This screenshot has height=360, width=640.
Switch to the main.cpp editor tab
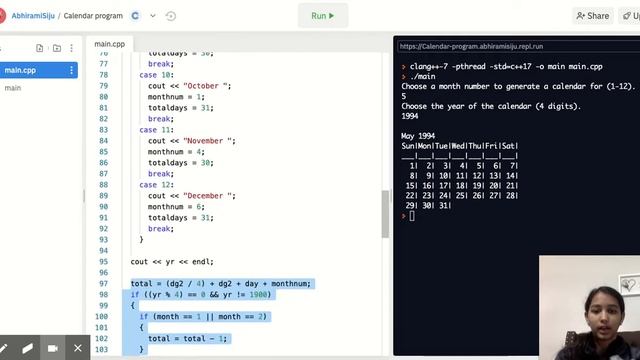(109, 44)
